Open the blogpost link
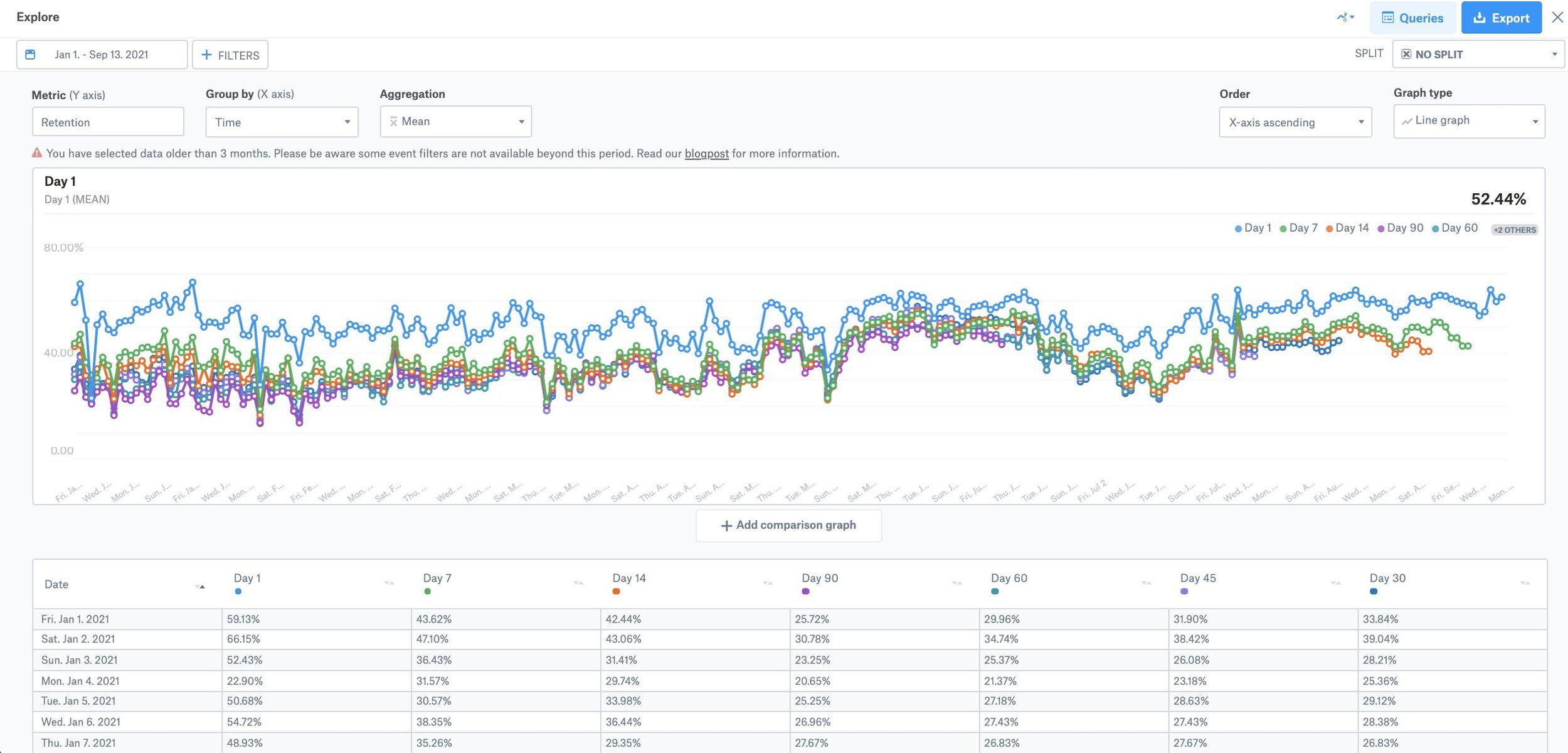Viewport: 1568px width, 753px height. [706, 154]
